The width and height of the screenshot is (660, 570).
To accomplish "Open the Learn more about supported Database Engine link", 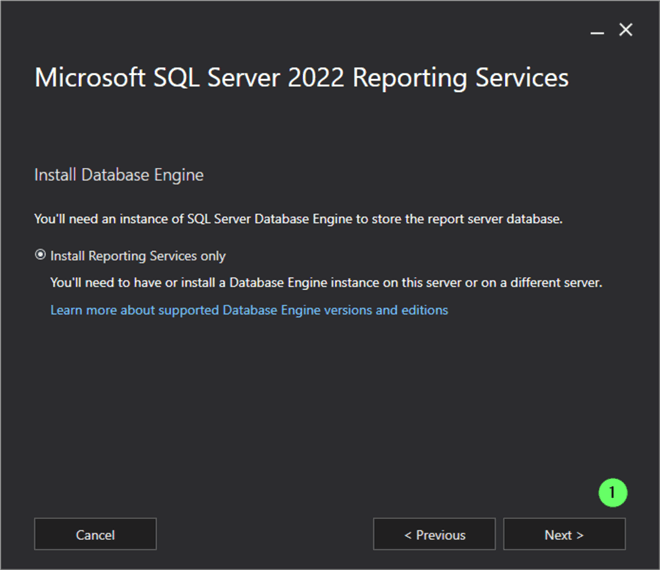I will (249, 310).
